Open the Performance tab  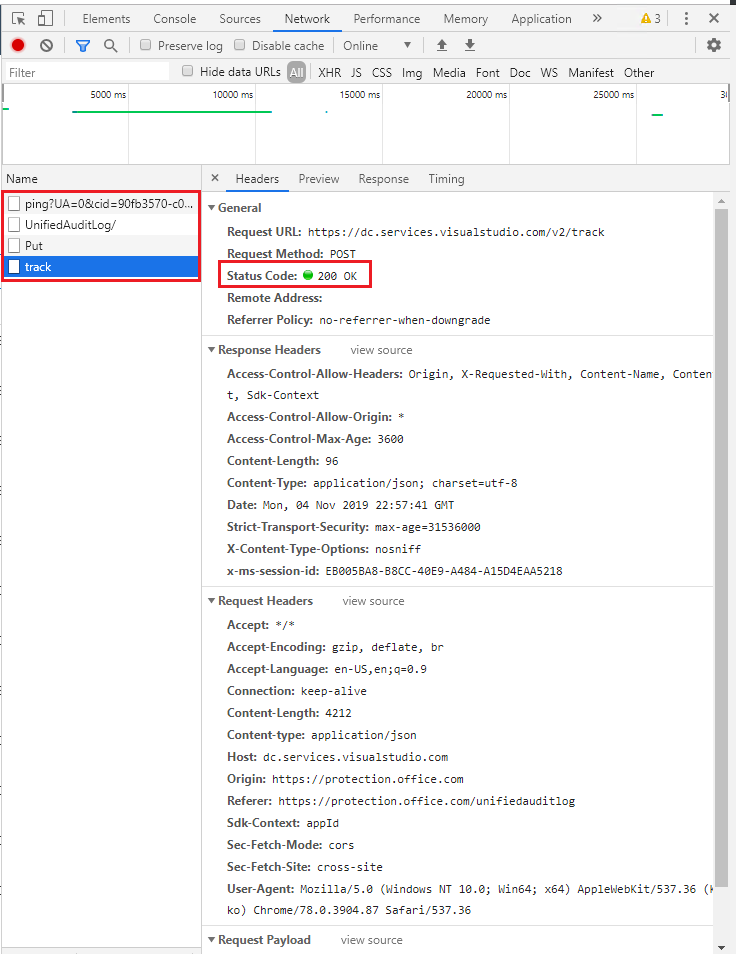click(387, 19)
